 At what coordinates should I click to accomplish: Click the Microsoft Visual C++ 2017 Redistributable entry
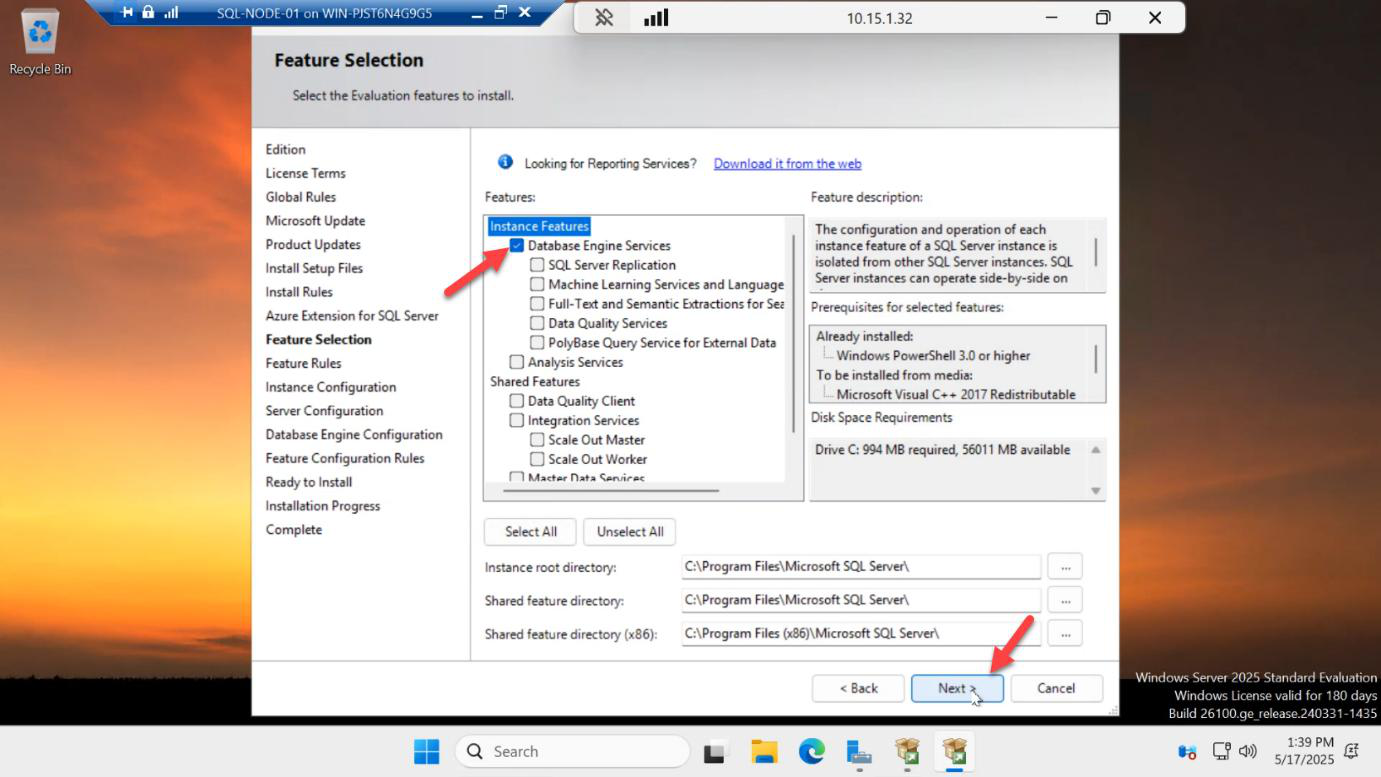(956, 394)
